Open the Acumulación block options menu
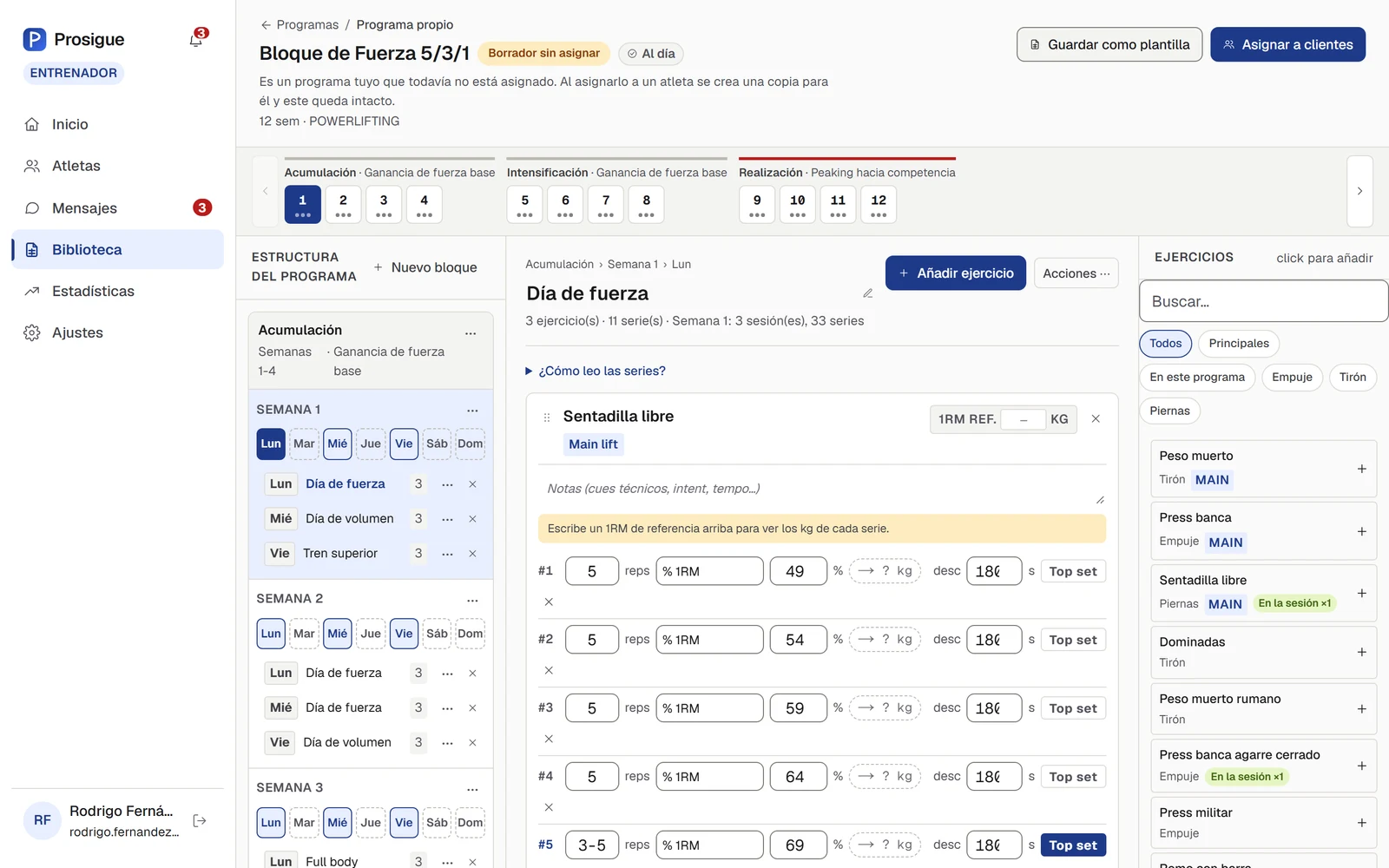Screen dimensions: 1389x868 coord(471,333)
